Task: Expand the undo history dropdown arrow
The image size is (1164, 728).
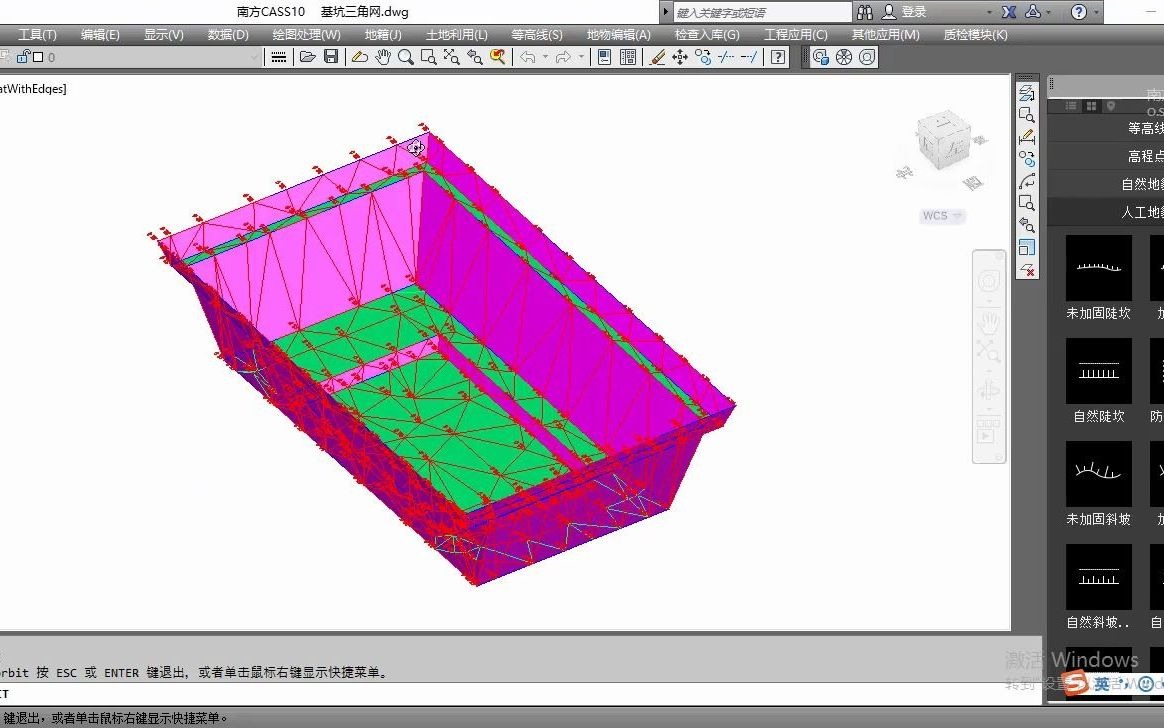Action: [x=545, y=57]
